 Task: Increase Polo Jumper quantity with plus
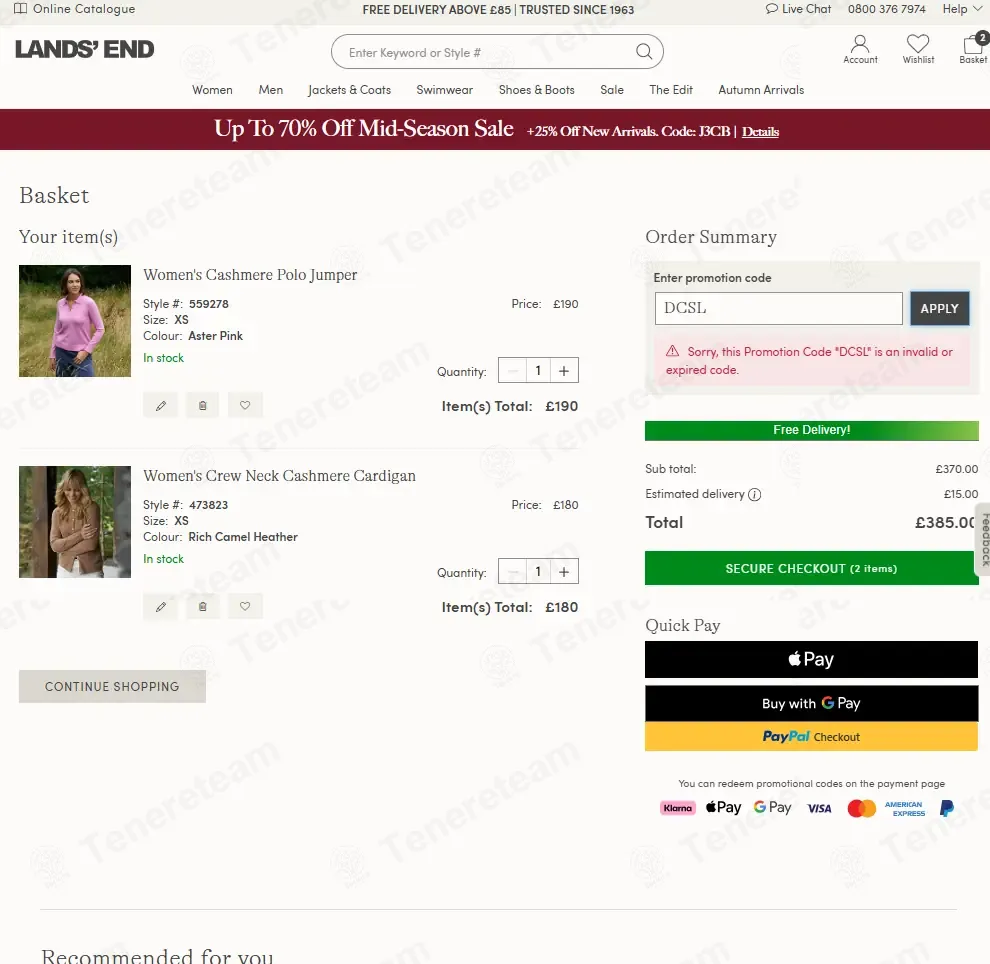tap(564, 371)
